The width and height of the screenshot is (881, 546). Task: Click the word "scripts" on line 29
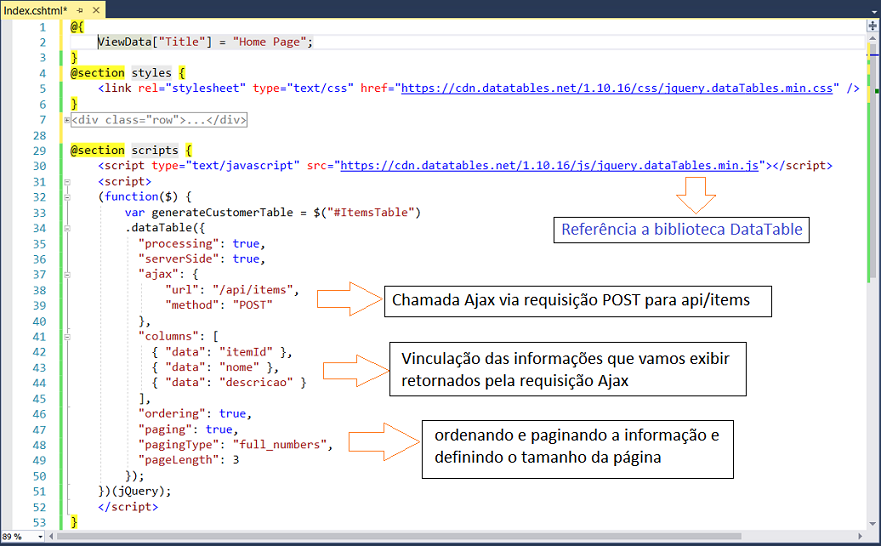(x=155, y=150)
